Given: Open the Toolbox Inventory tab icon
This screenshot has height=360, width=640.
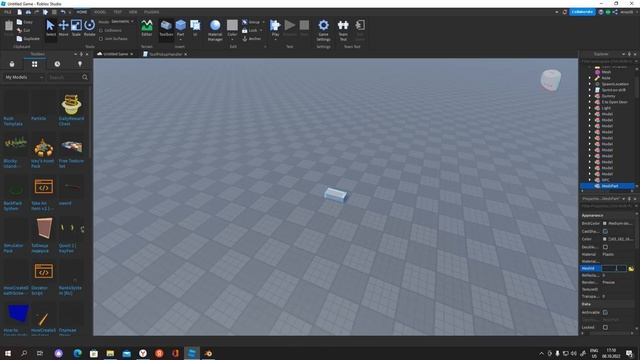Looking at the screenshot, I should point(35,64).
